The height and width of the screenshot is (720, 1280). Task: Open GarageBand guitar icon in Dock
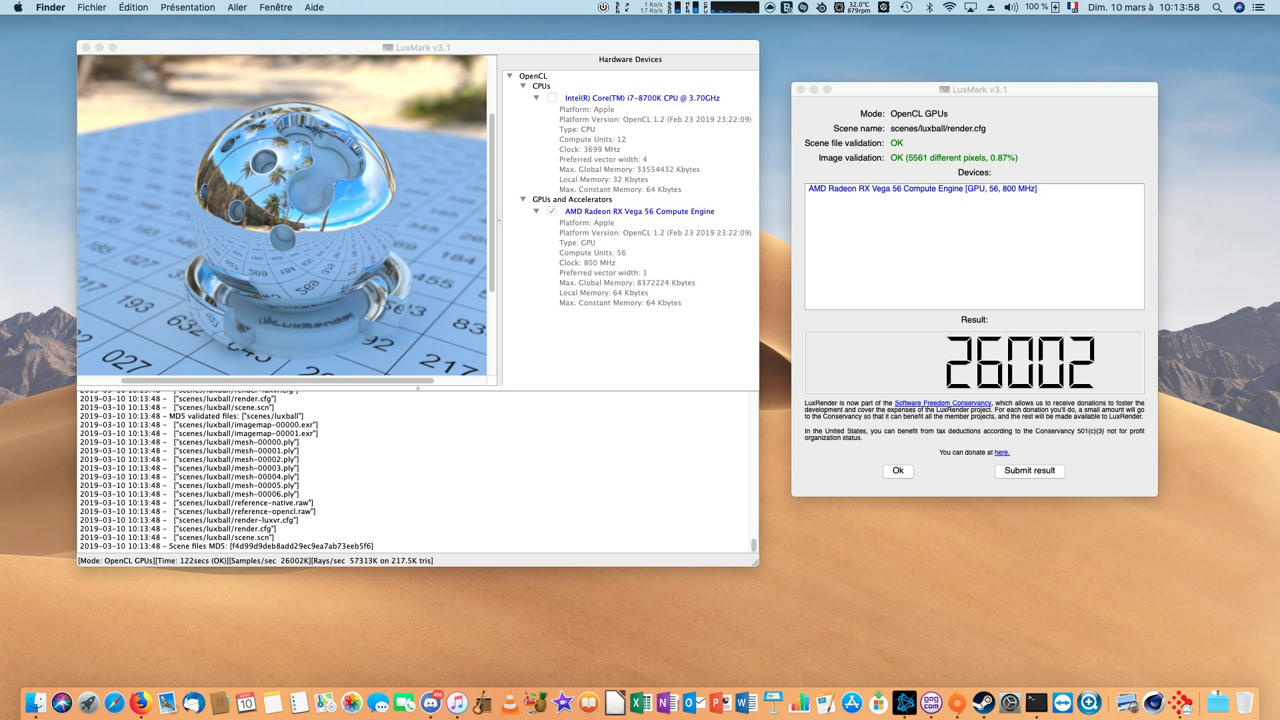click(483, 703)
